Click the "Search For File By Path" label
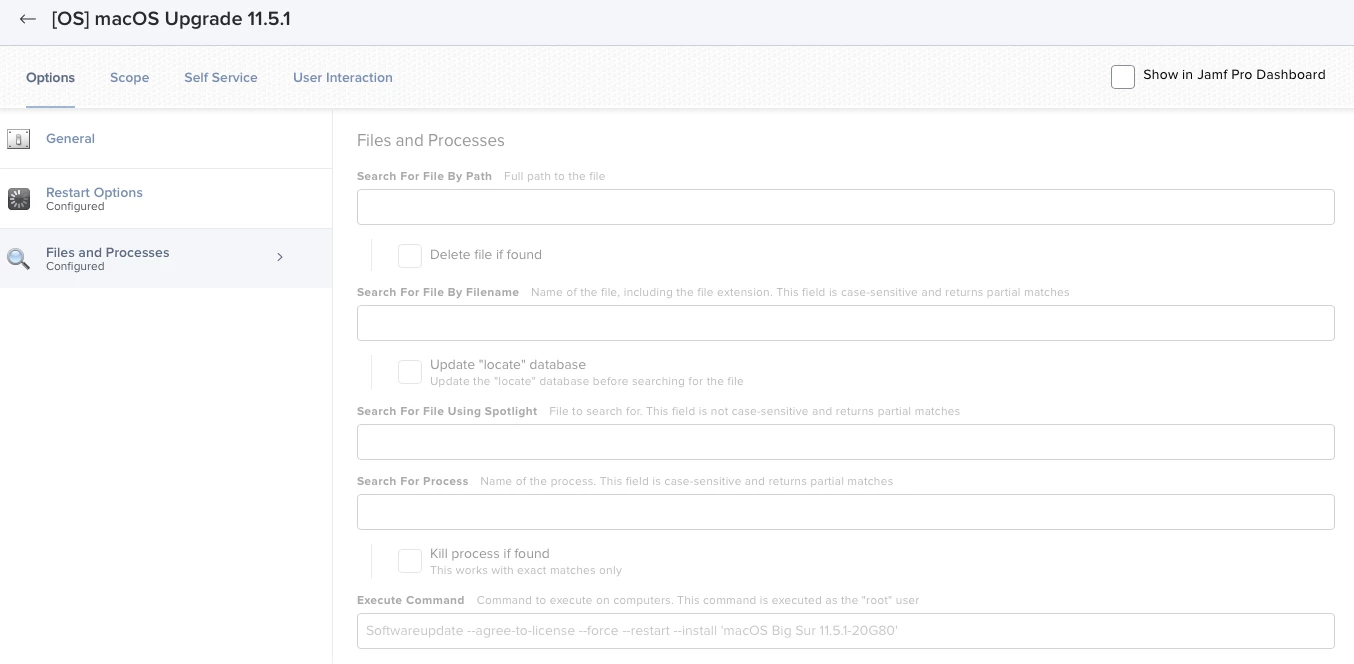This screenshot has height=664, width=1354. point(424,176)
